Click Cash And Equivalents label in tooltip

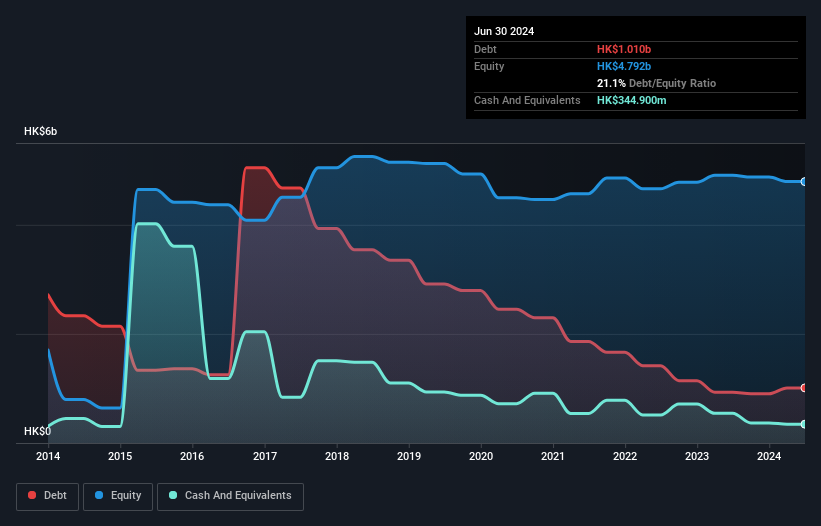(527, 100)
